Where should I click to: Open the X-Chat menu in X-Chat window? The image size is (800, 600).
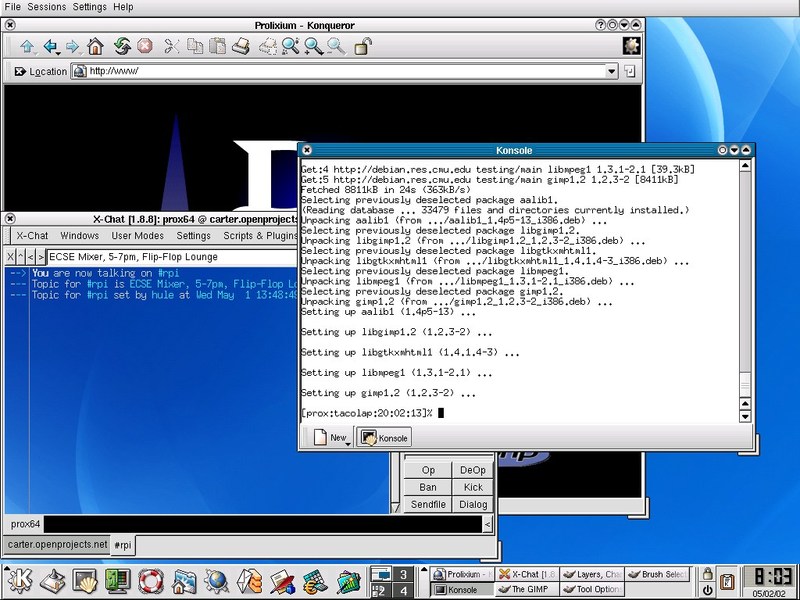point(32,236)
